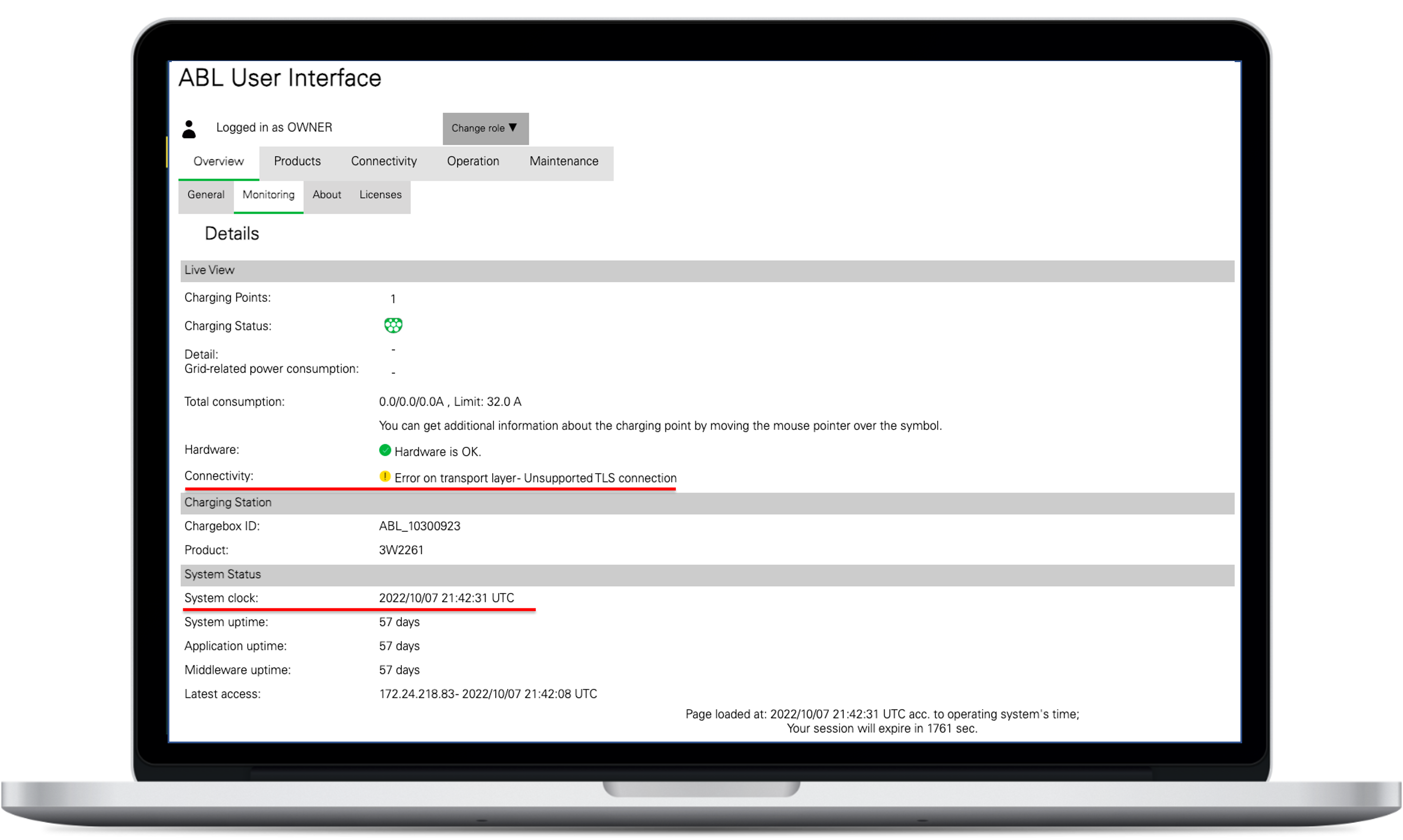This screenshot has height=840, width=1403.
Task: Open the Change role dropdown
Action: 485,129
